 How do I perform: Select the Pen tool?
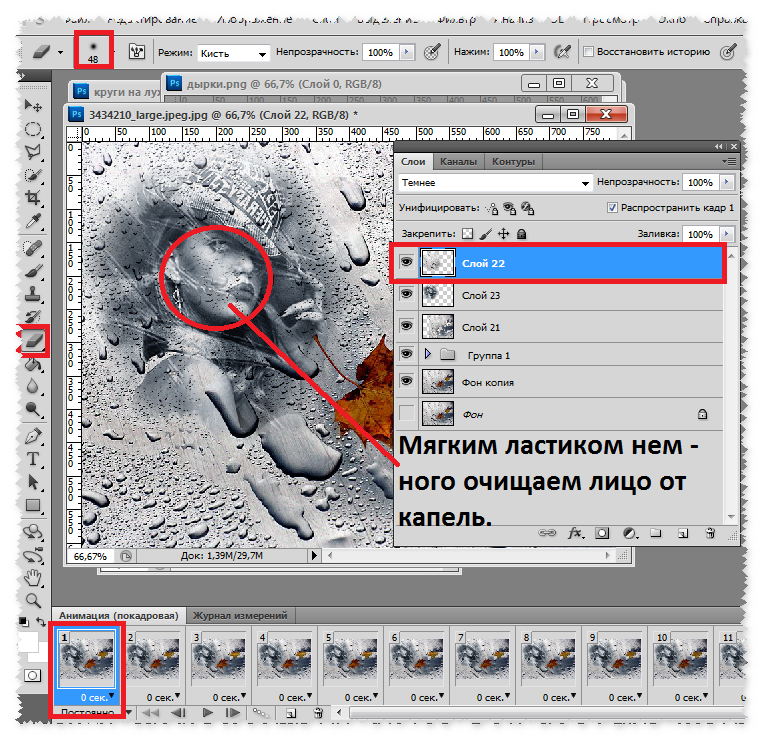click(x=33, y=436)
